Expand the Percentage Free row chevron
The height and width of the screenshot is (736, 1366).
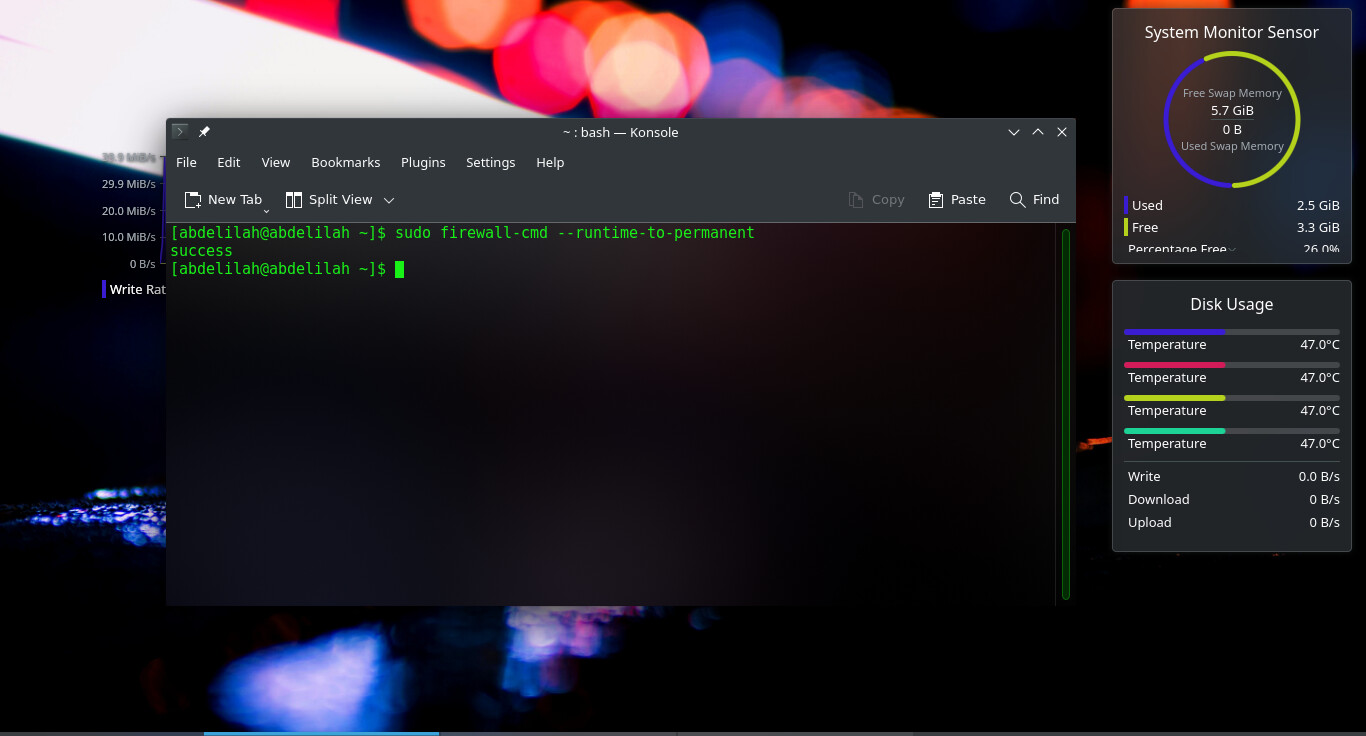coord(1232,249)
